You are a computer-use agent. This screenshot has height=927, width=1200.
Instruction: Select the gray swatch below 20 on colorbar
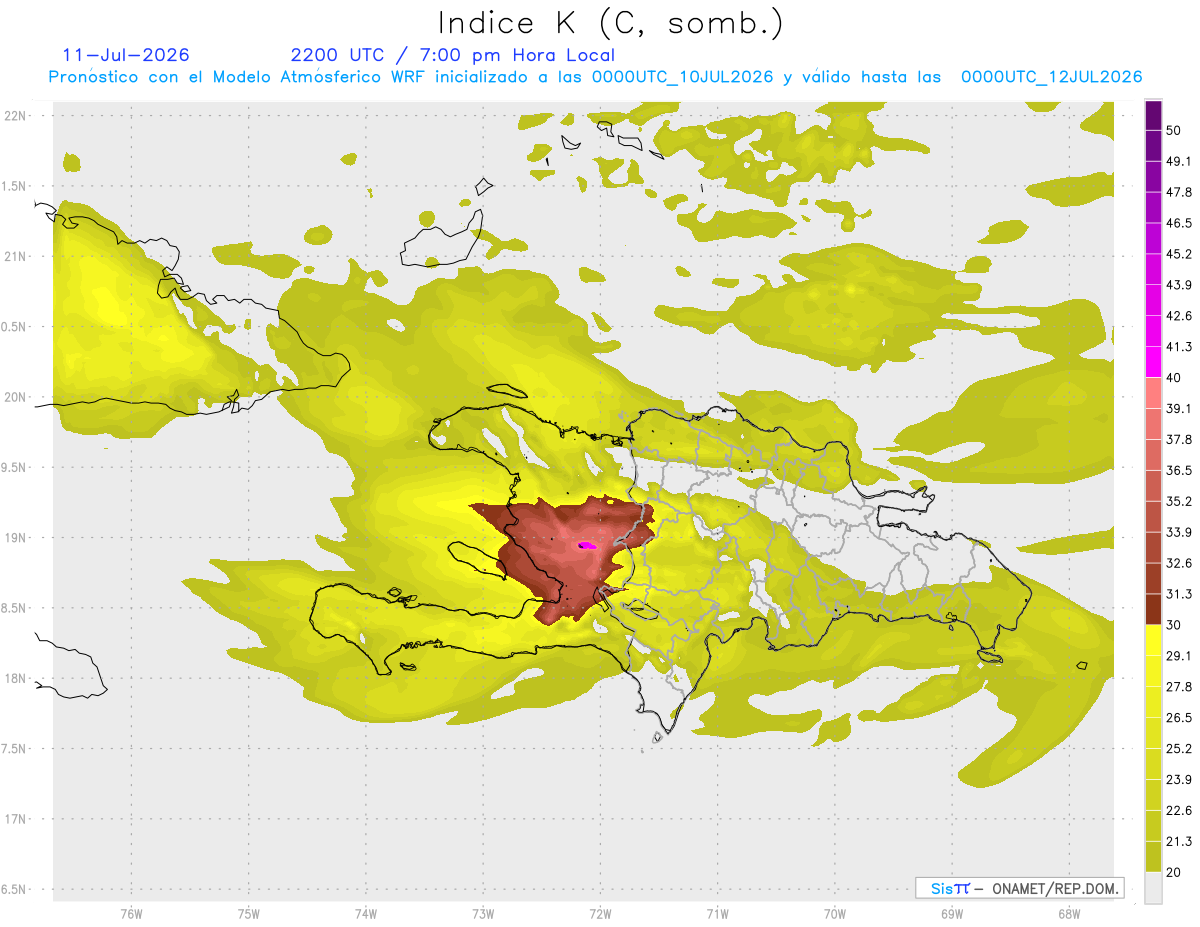pyautogui.click(x=1153, y=888)
